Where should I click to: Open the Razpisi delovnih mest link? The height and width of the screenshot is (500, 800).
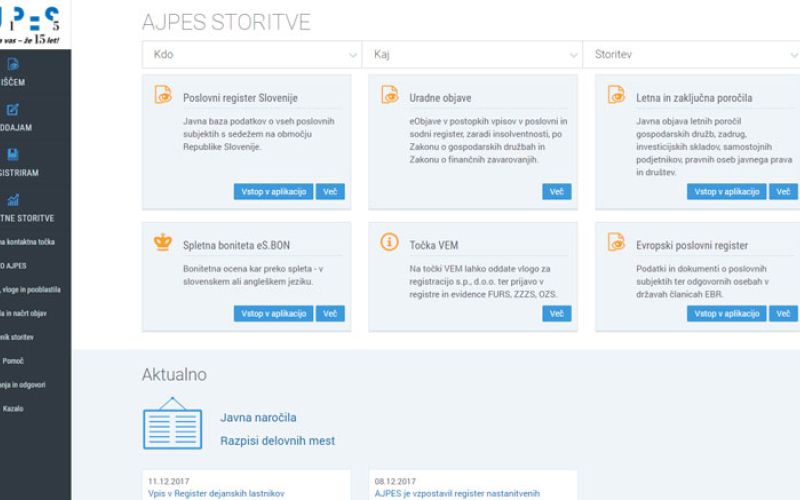[x=278, y=441]
